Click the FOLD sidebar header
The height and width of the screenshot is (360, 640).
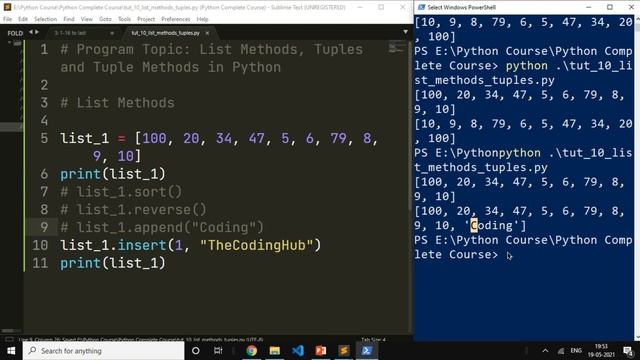coord(15,33)
